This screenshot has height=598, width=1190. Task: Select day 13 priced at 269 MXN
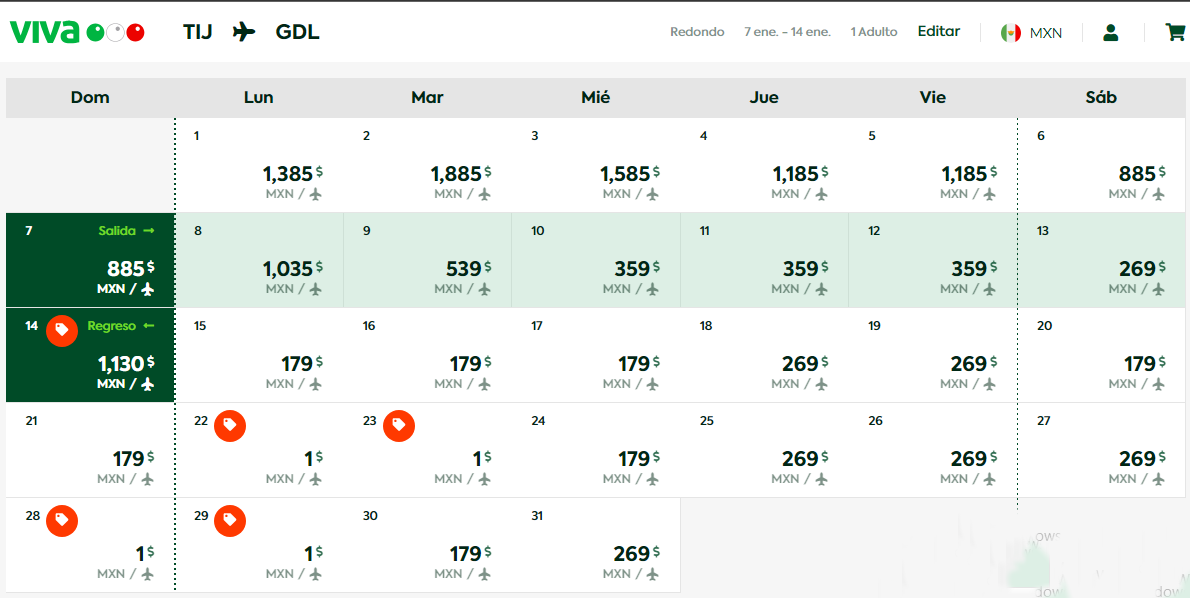1103,260
